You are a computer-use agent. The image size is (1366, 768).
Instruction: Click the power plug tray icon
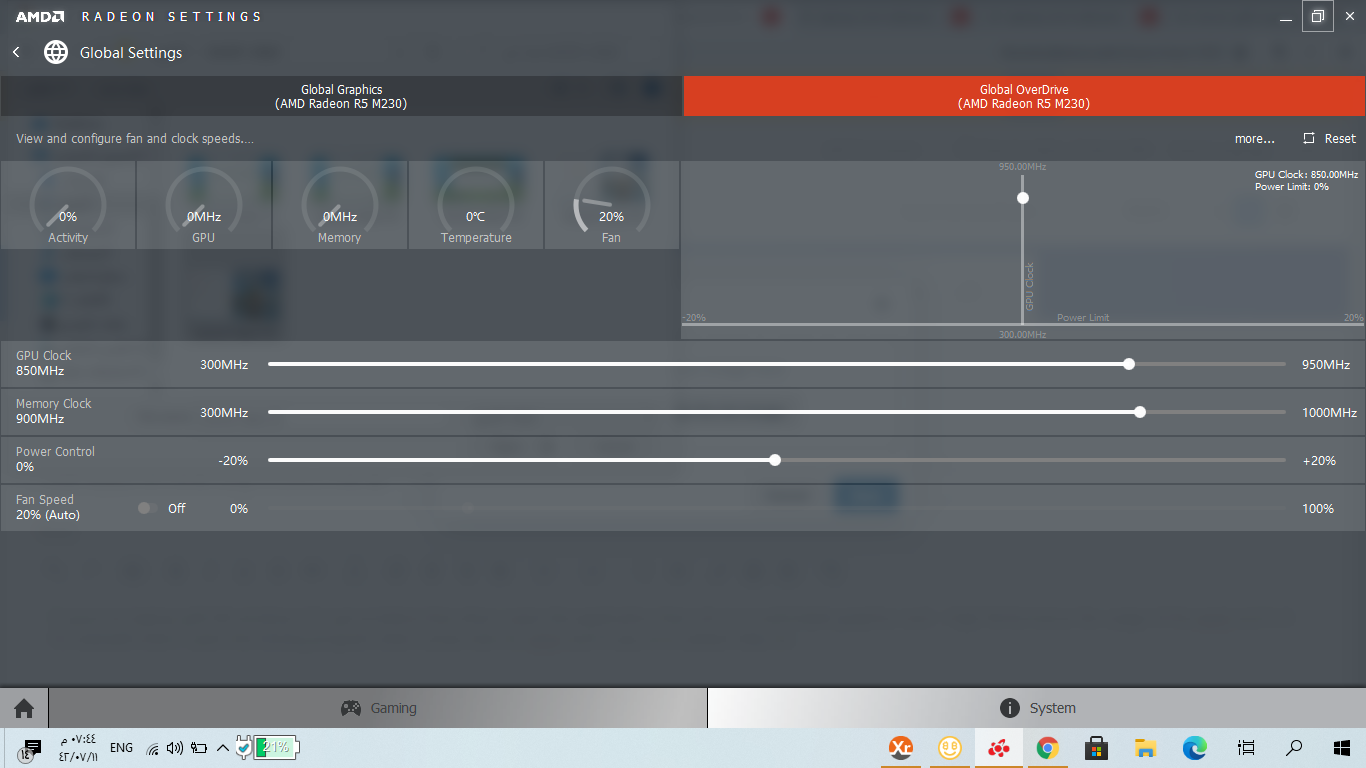coord(244,747)
